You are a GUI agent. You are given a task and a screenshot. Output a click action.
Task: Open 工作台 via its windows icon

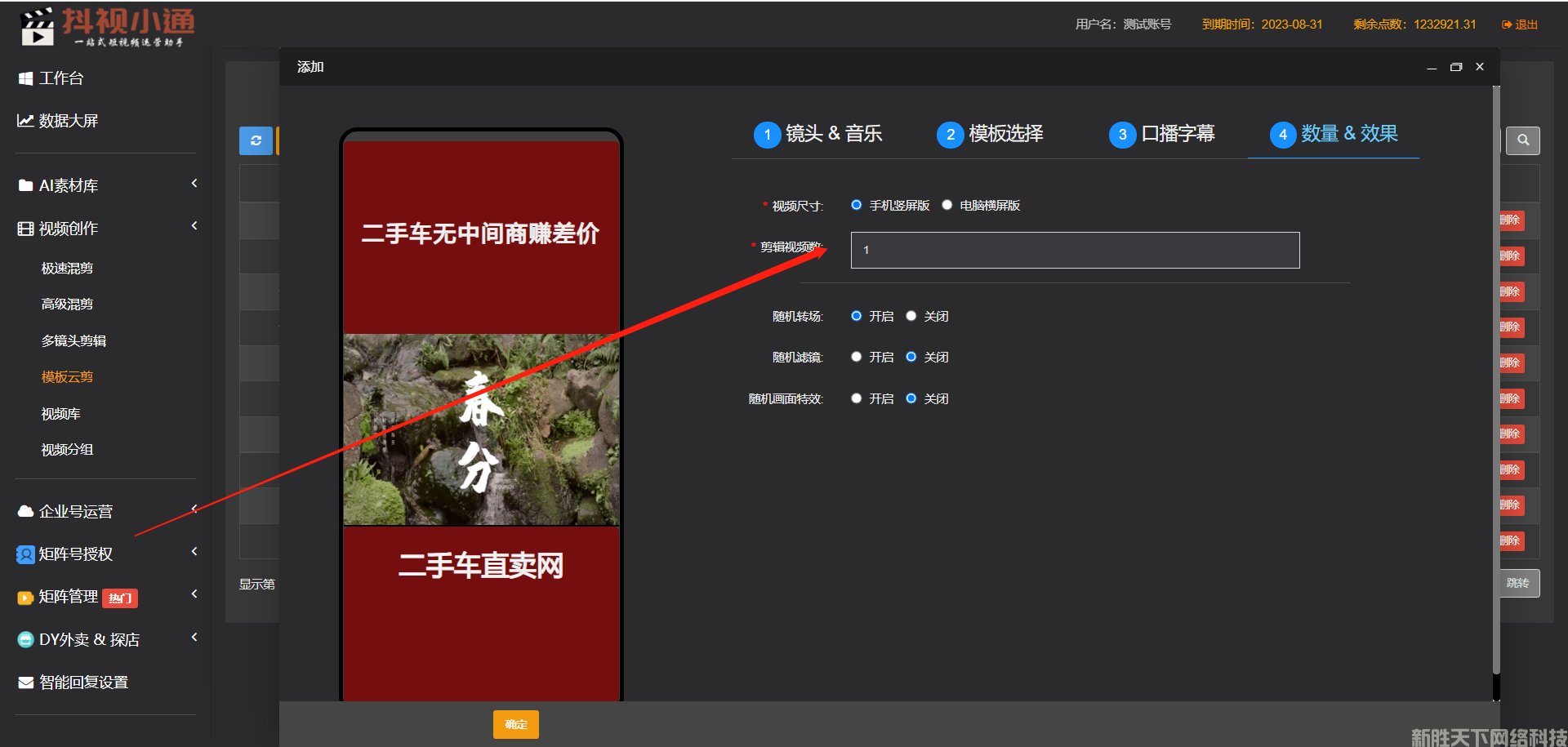click(25, 78)
